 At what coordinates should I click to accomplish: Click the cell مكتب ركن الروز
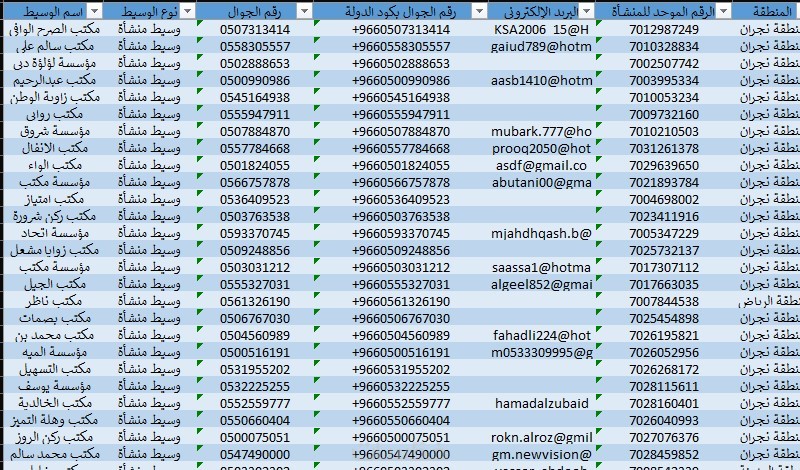pos(53,437)
